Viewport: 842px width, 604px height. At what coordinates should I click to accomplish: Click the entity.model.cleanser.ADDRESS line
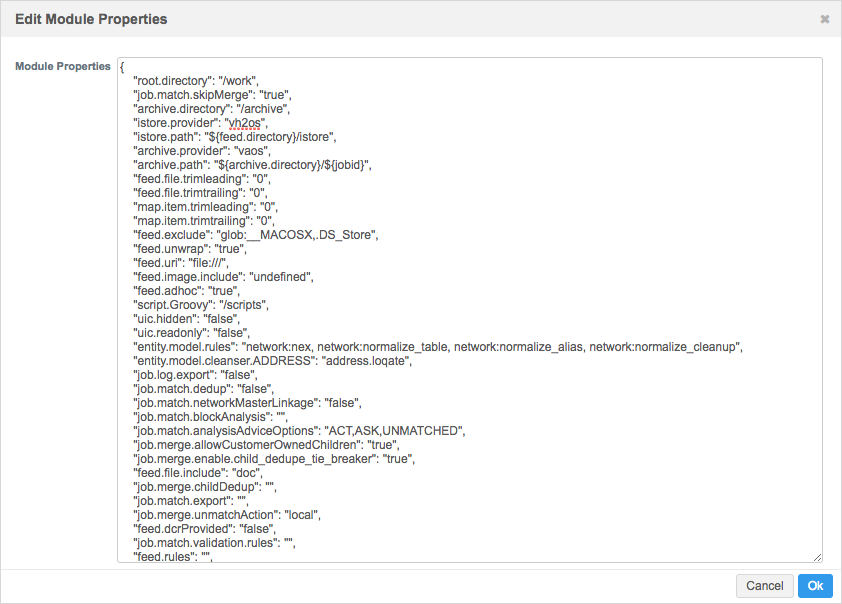273,361
